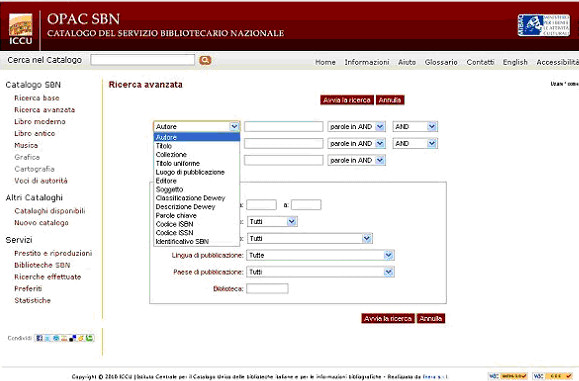The height and width of the screenshot is (381, 579).
Task: Click first row search term field
Action: 284,127
